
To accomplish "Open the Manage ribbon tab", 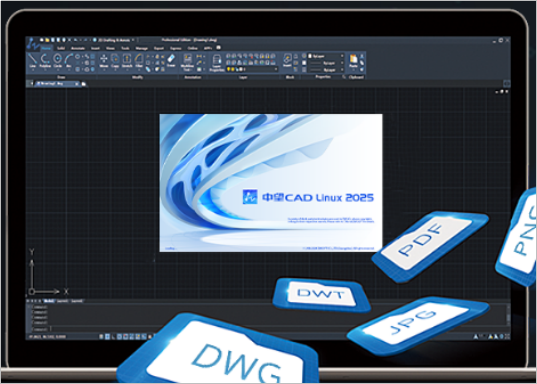I will click(x=141, y=48).
